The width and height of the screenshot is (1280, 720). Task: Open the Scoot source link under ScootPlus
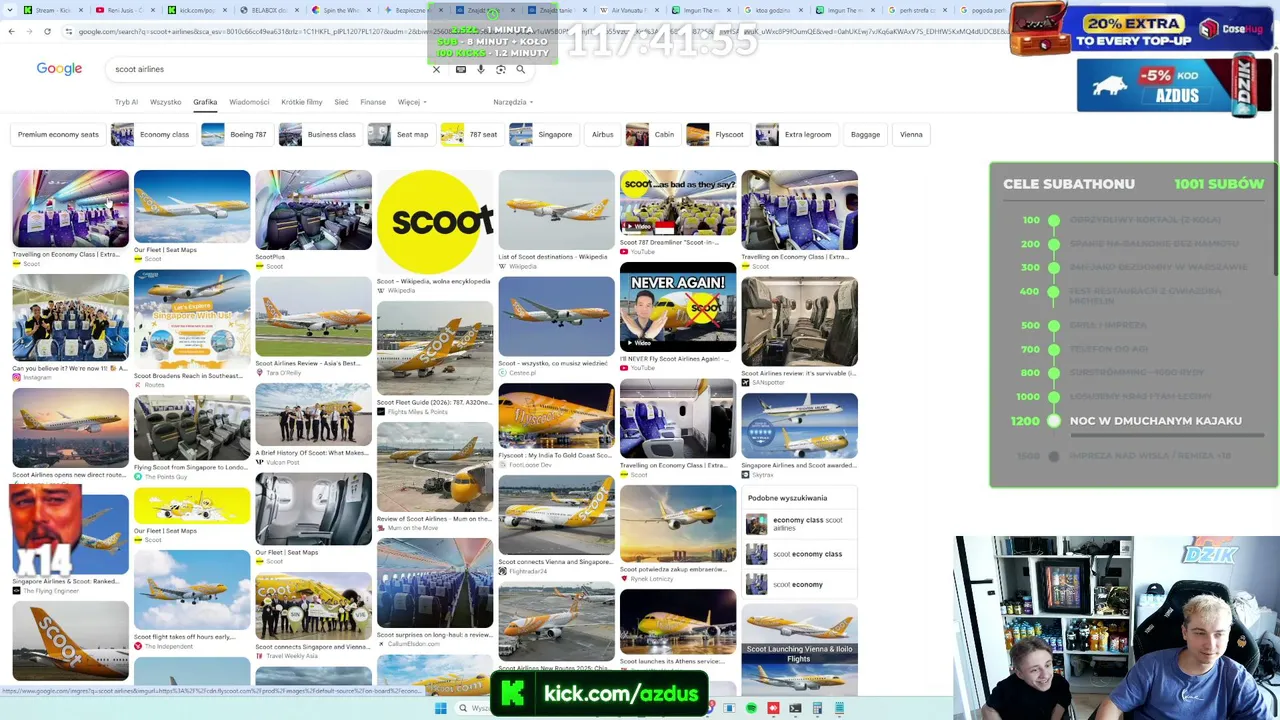coord(271,266)
